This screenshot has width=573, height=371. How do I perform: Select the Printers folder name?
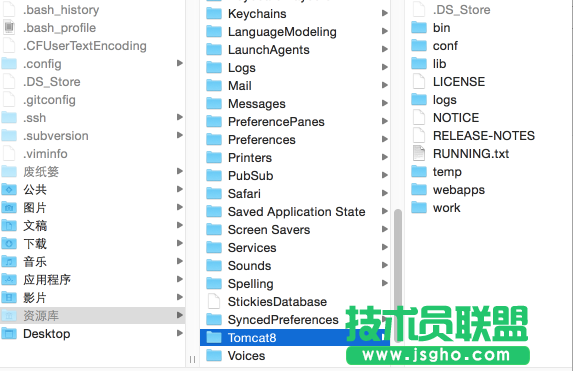[x=250, y=158]
